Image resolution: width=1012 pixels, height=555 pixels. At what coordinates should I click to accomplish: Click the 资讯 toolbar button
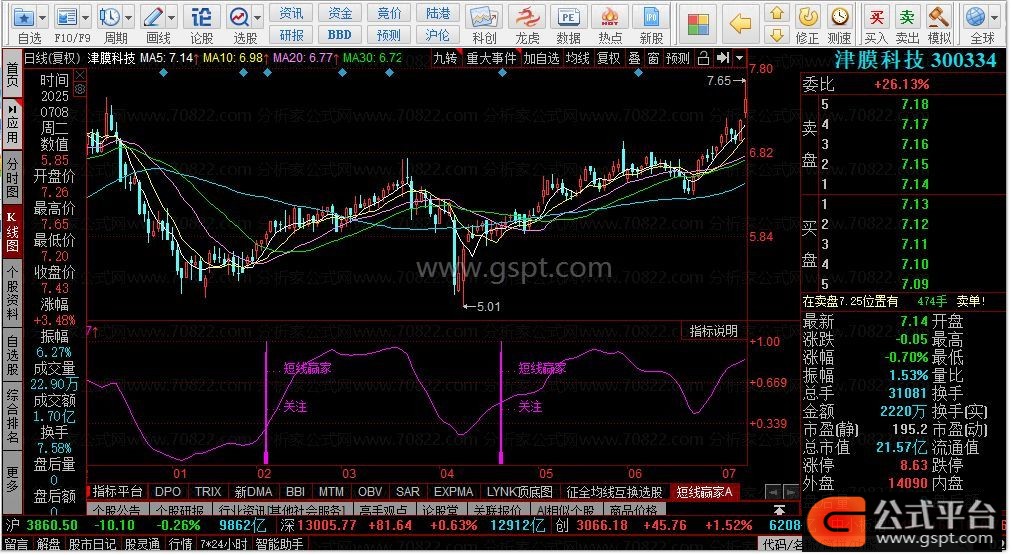[291, 13]
